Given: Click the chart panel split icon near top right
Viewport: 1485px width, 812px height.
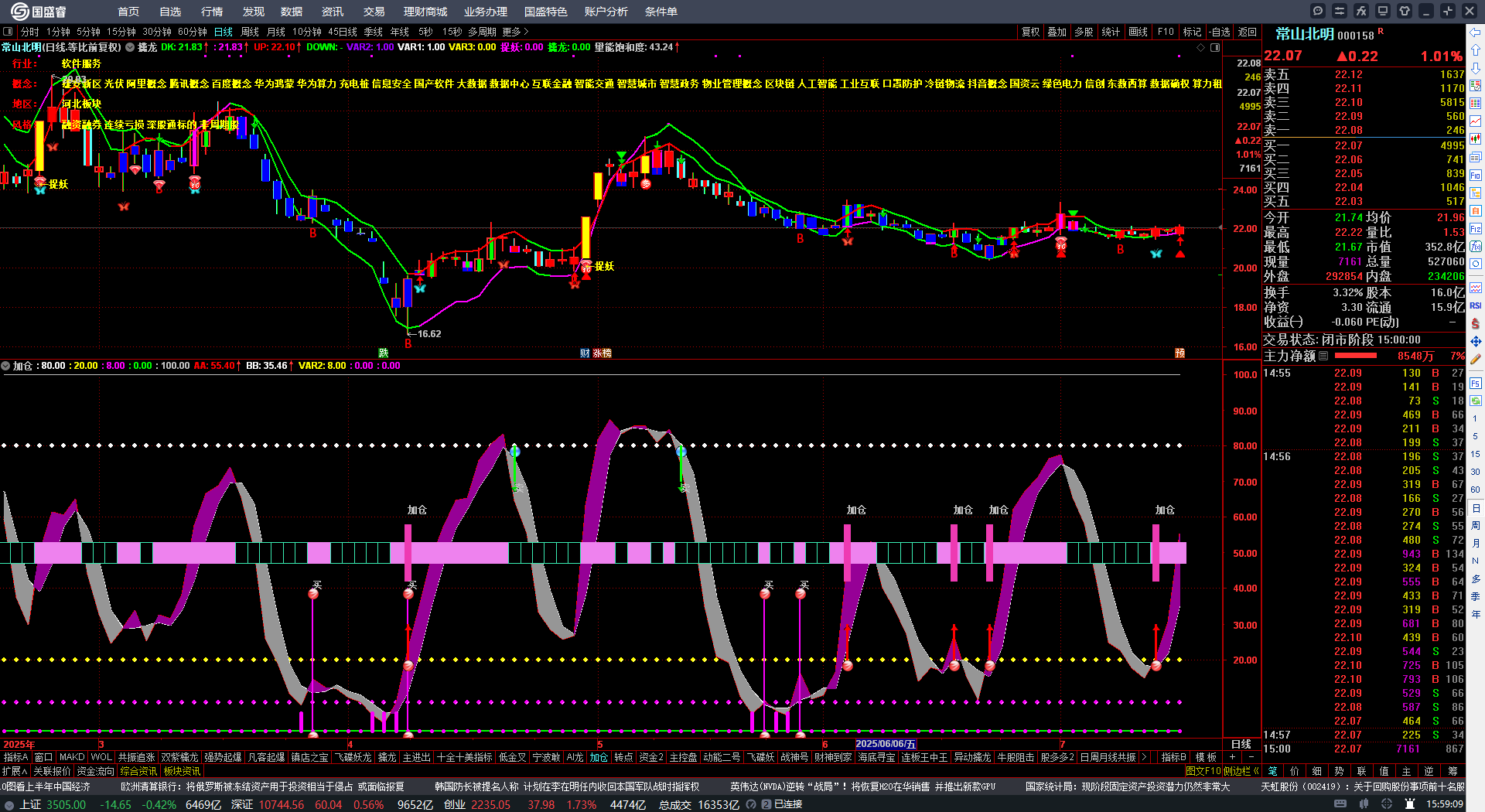Looking at the screenshot, I should (1215, 47).
